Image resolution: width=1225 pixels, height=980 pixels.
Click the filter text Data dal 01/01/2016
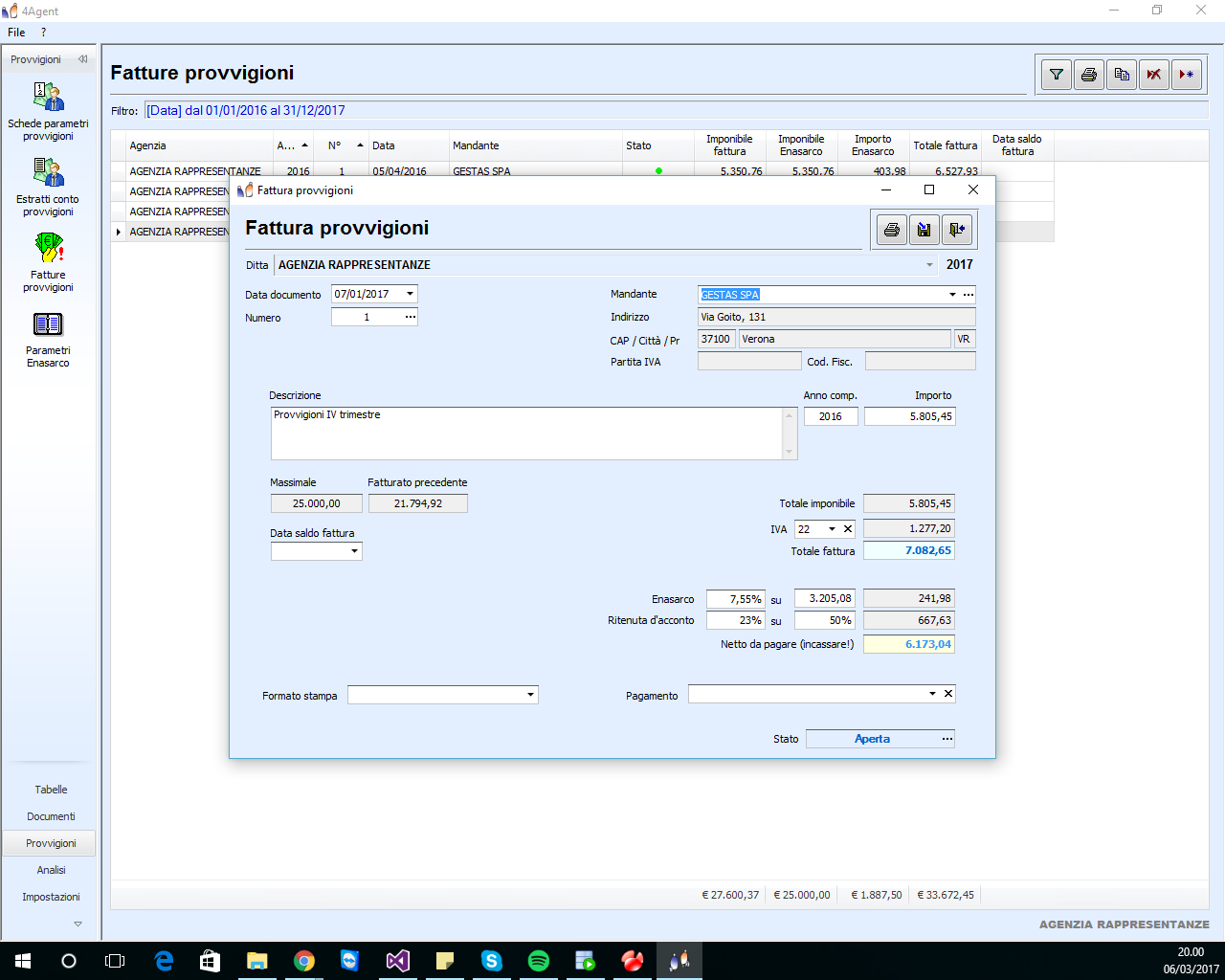246,110
